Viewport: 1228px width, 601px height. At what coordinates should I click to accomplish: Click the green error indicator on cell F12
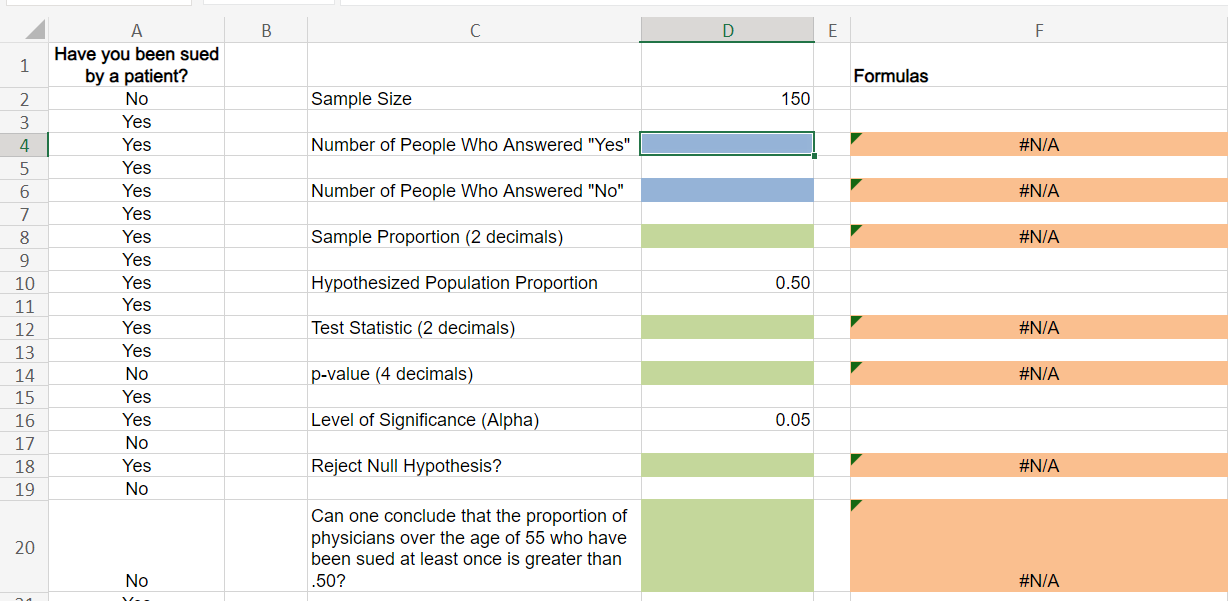tap(855, 320)
